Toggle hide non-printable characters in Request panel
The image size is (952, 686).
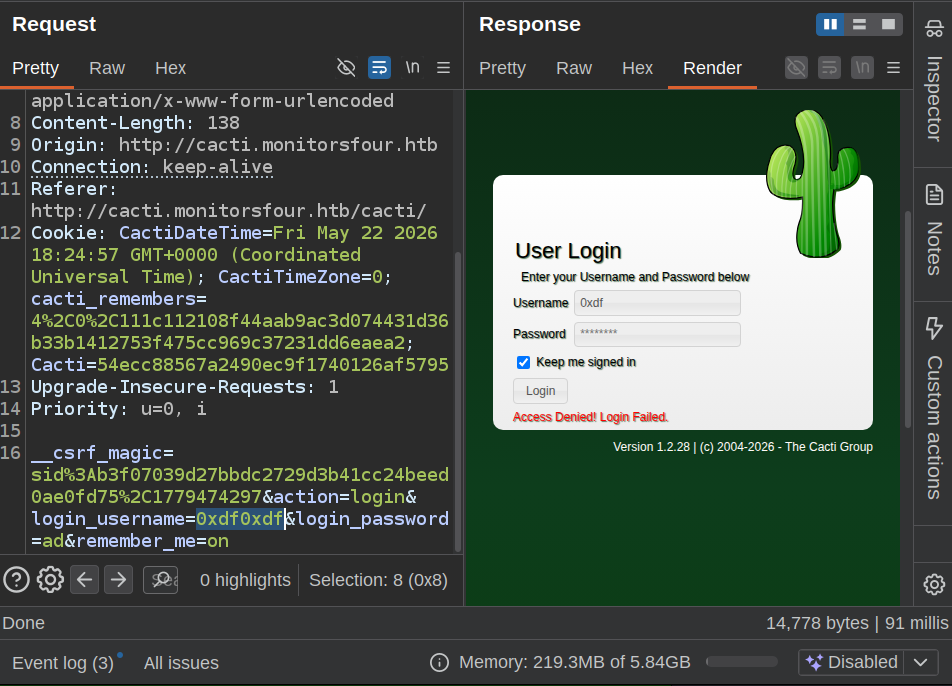pos(346,67)
